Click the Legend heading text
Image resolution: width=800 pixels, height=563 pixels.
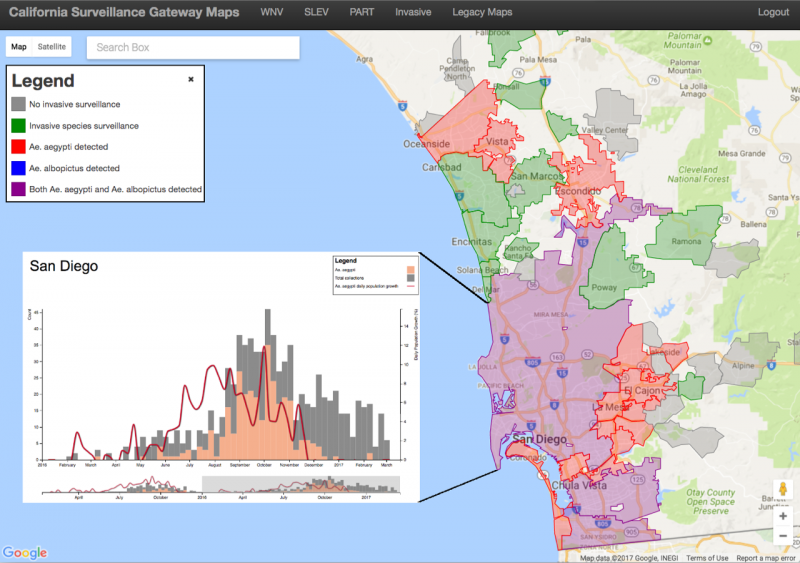point(43,81)
